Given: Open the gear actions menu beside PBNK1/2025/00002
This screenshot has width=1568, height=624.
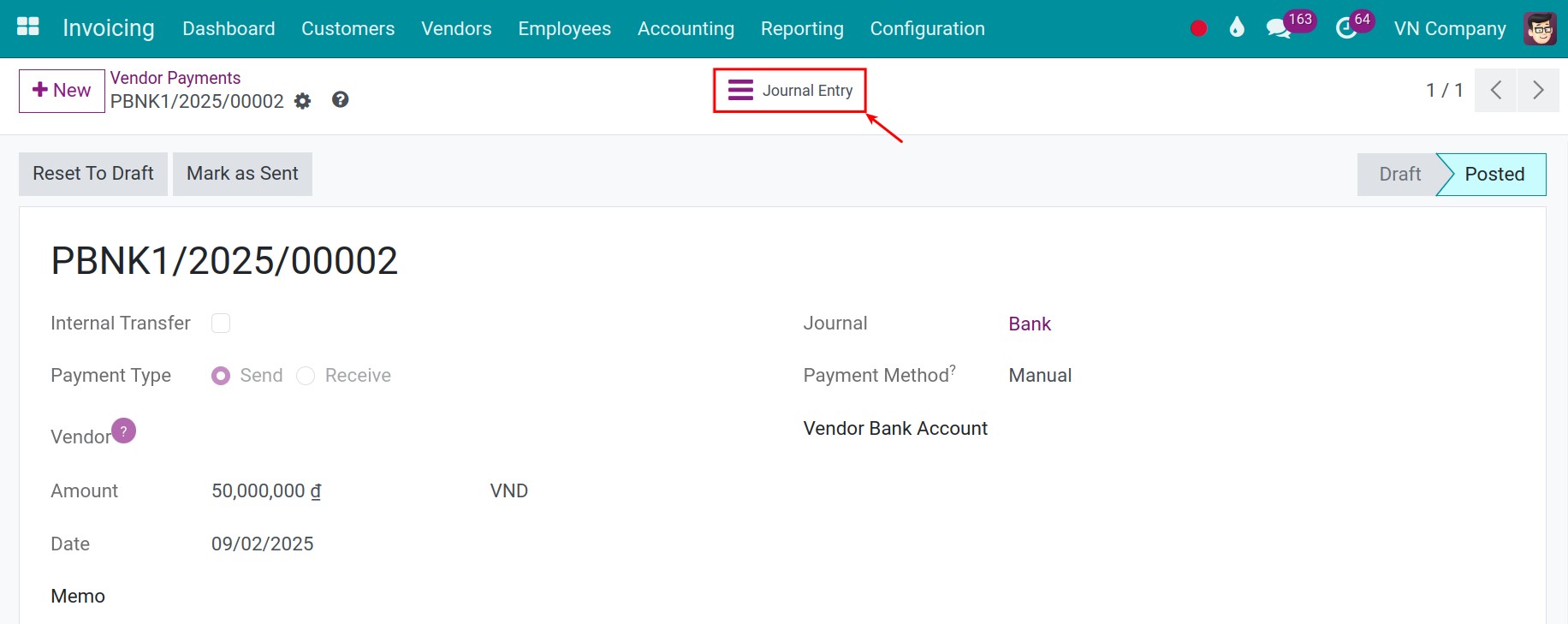Looking at the screenshot, I should (x=302, y=101).
